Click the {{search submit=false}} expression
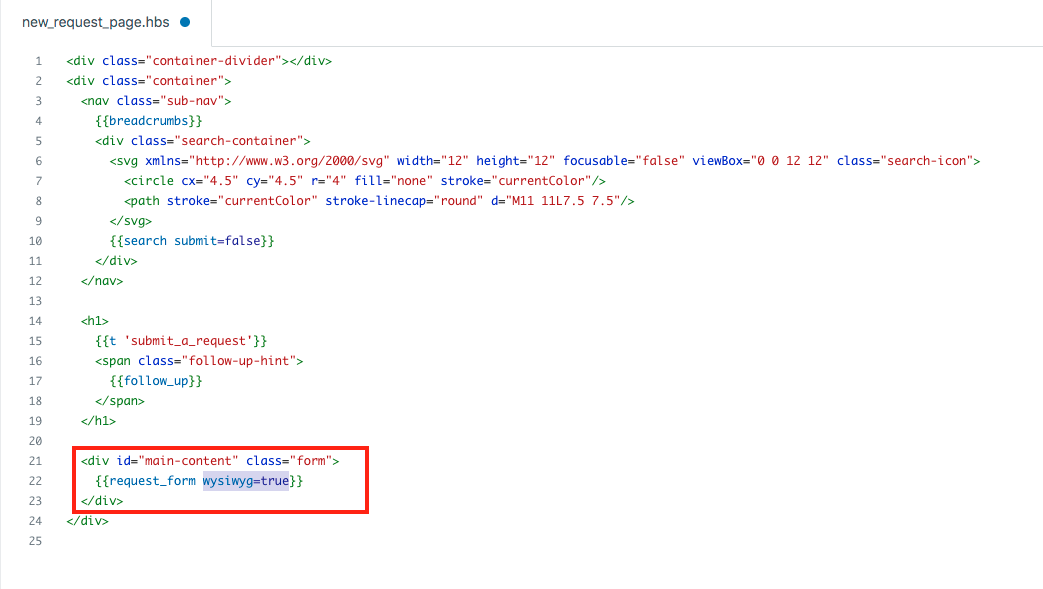The image size is (1043, 589). coord(191,241)
